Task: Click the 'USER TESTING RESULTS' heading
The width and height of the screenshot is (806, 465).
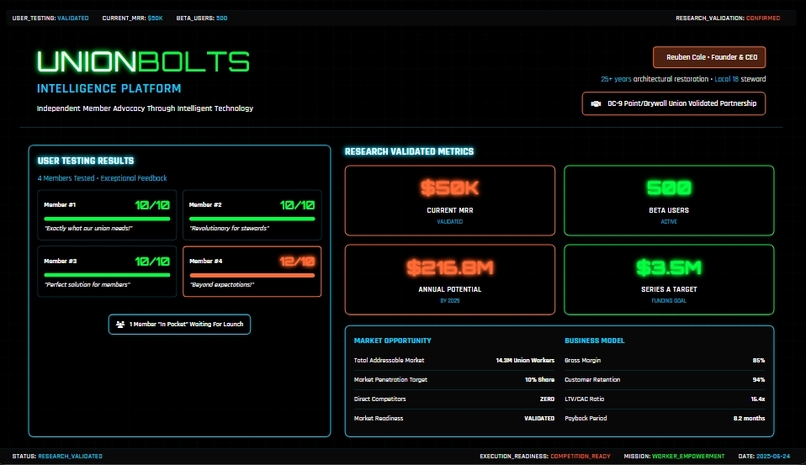Action: (85, 161)
